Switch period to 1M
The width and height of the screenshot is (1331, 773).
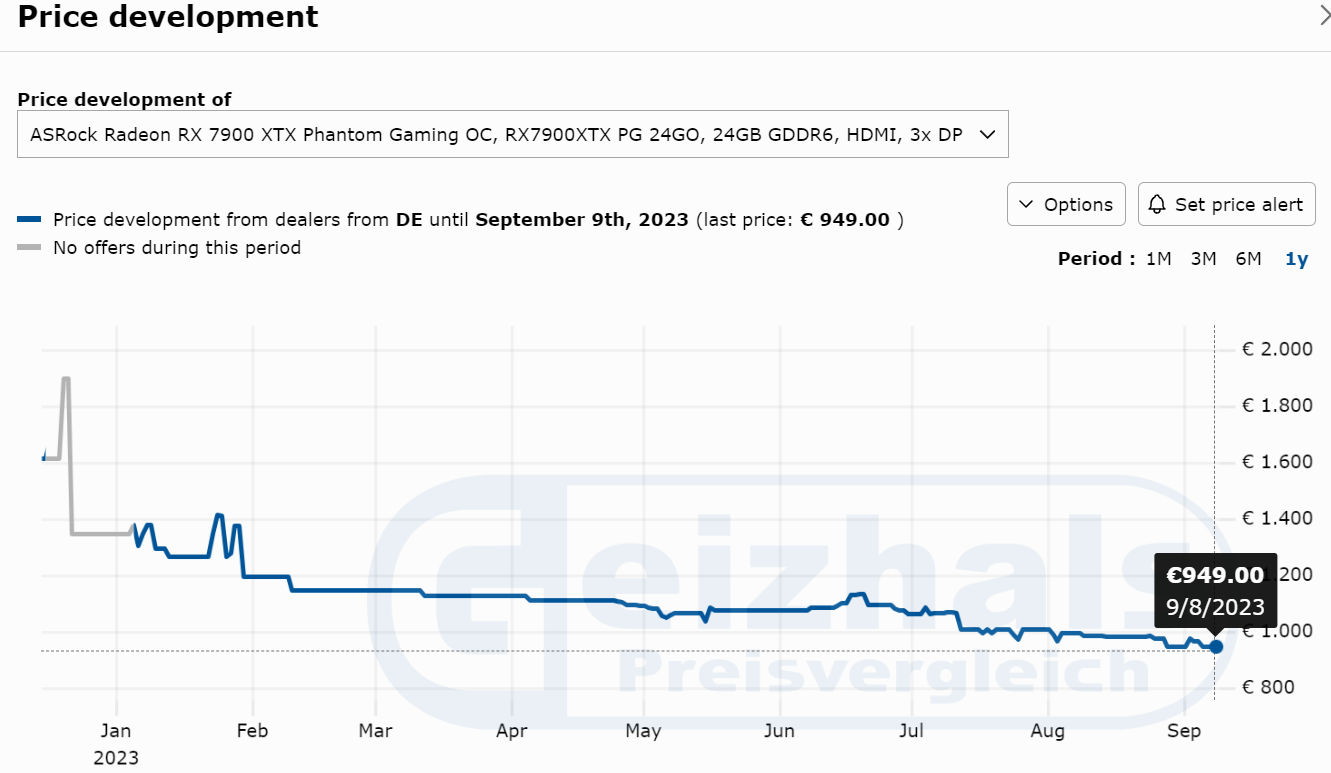[1158, 259]
